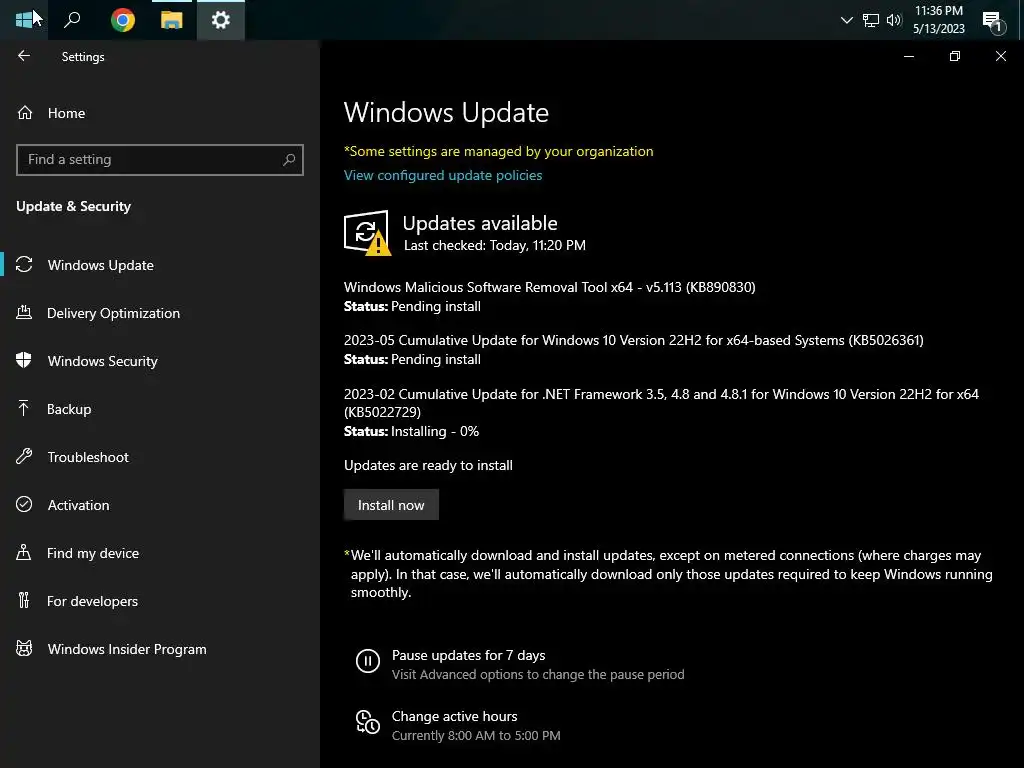The image size is (1024, 768).
Task: Go to Settings Home
Action: [66, 113]
